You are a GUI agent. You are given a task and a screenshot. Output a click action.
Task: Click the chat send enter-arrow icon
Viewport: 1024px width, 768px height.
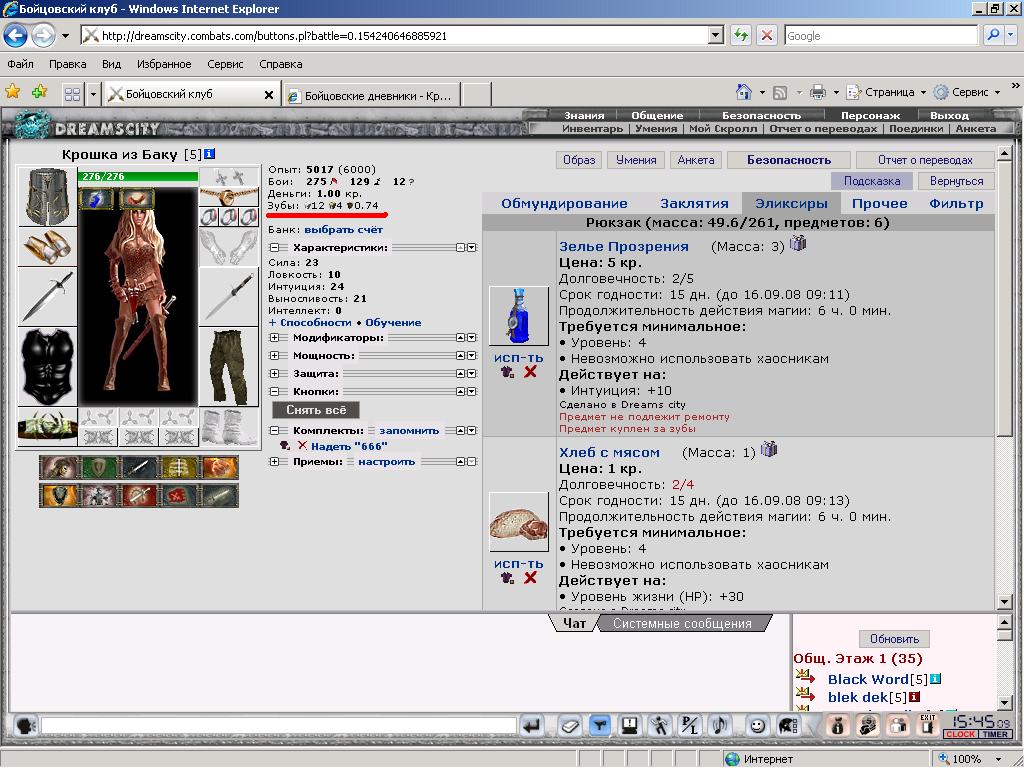click(x=533, y=726)
